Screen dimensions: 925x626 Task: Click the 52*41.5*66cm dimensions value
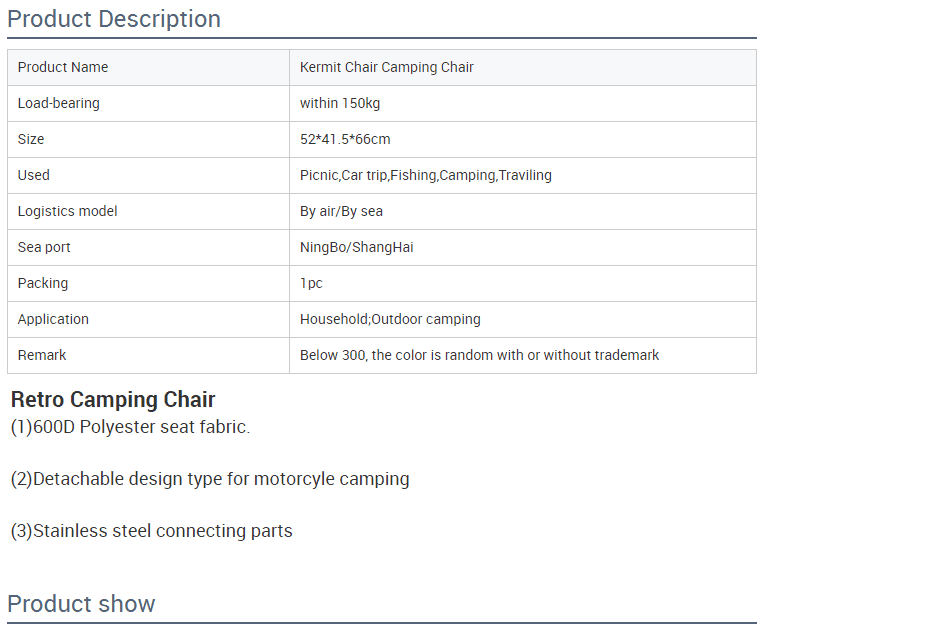345,139
